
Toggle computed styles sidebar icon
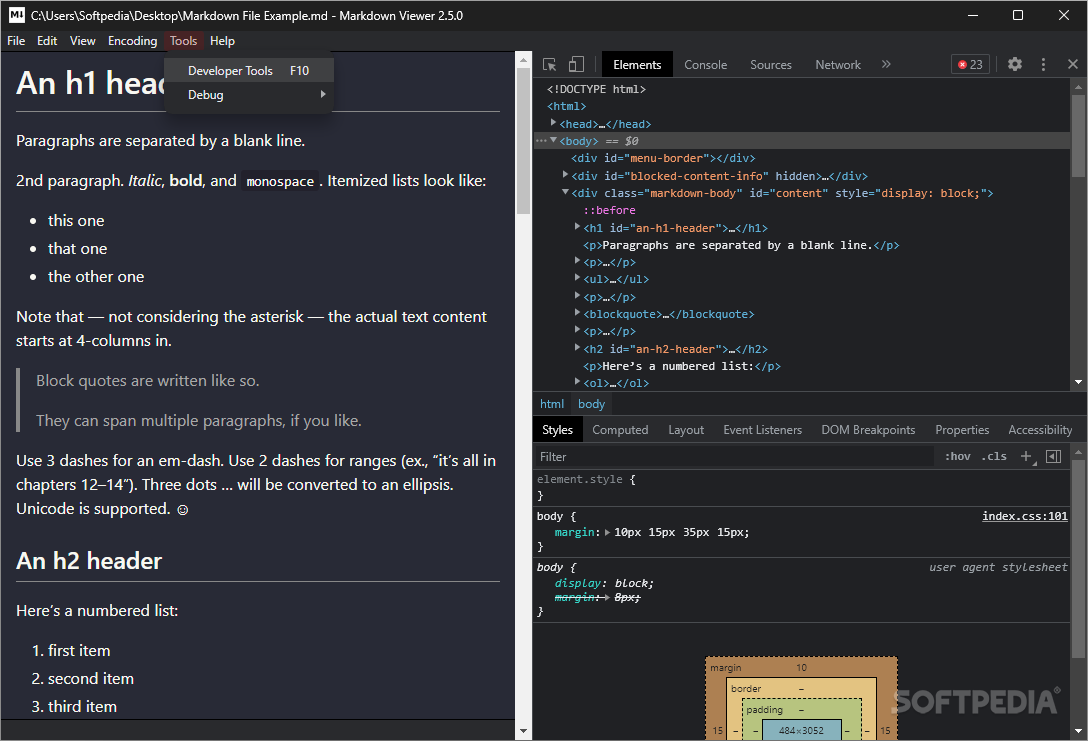coord(1053,457)
